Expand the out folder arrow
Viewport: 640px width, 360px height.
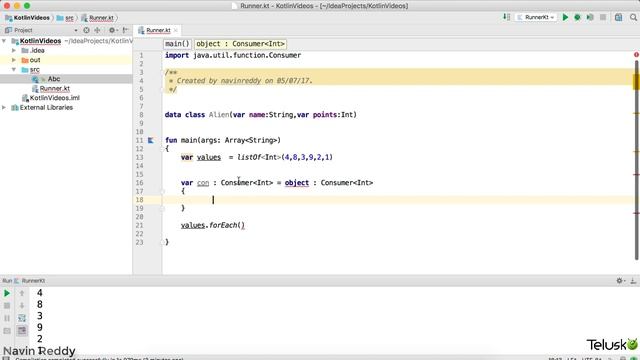[x=14, y=60]
